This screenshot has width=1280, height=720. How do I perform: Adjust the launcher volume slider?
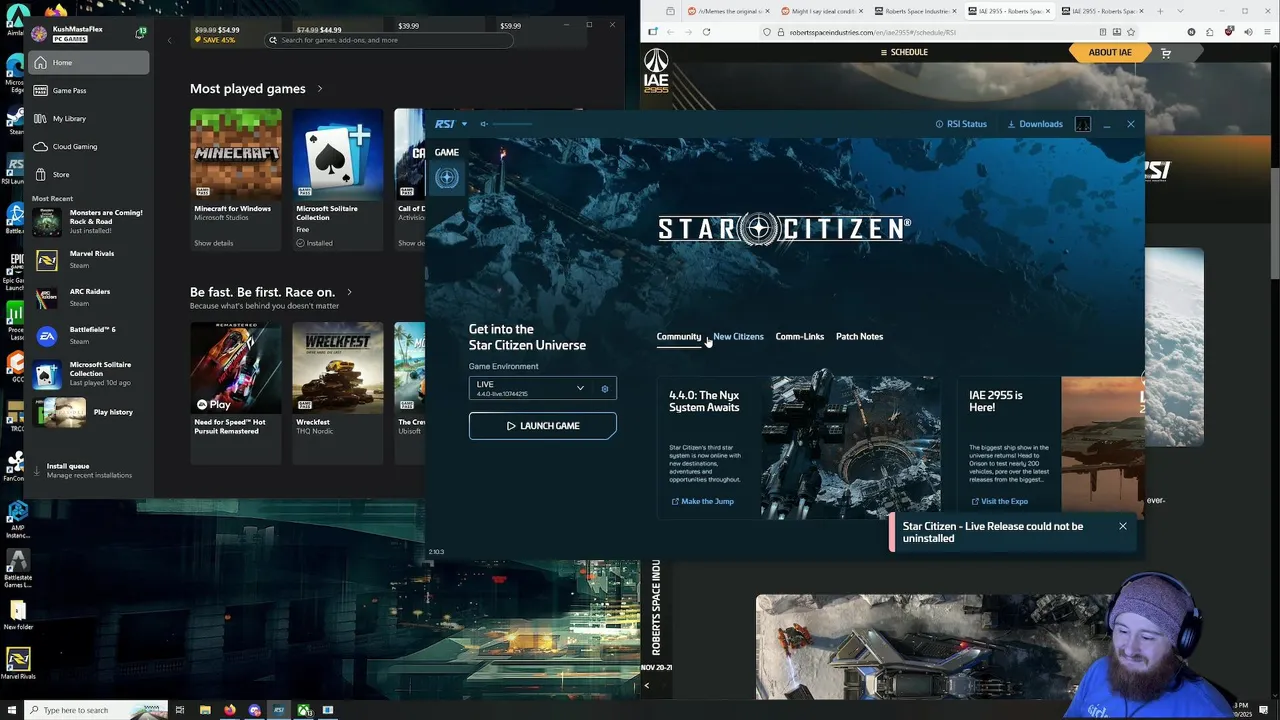click(x=512, y=124)
